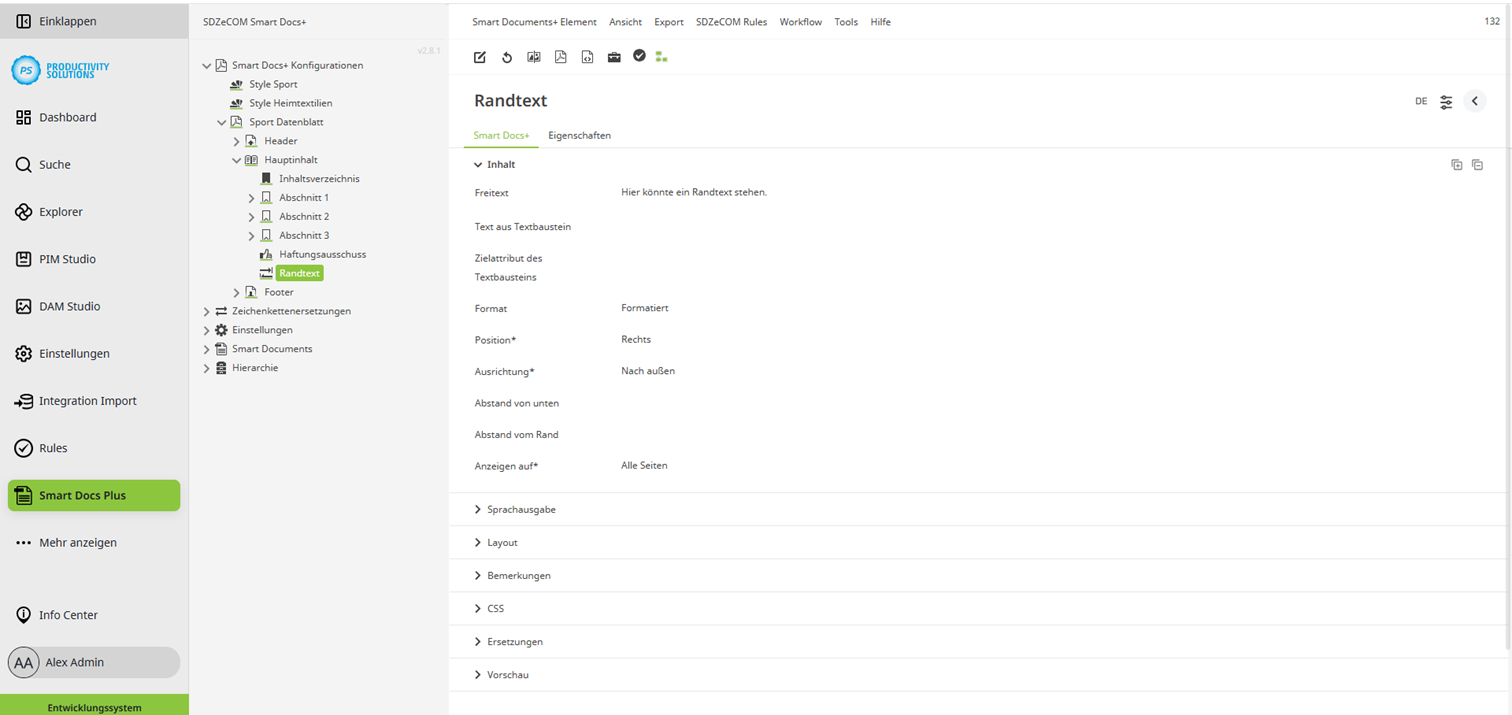Click the code file export icon
Screen dimensions: 1512x715
tap(588, 57)
